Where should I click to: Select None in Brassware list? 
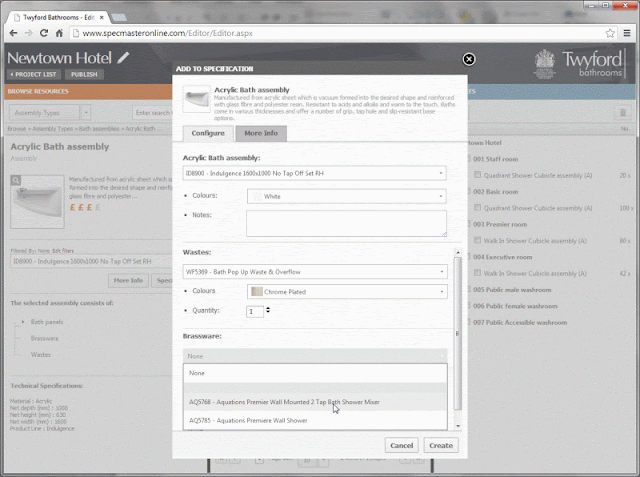click(315, 373)
